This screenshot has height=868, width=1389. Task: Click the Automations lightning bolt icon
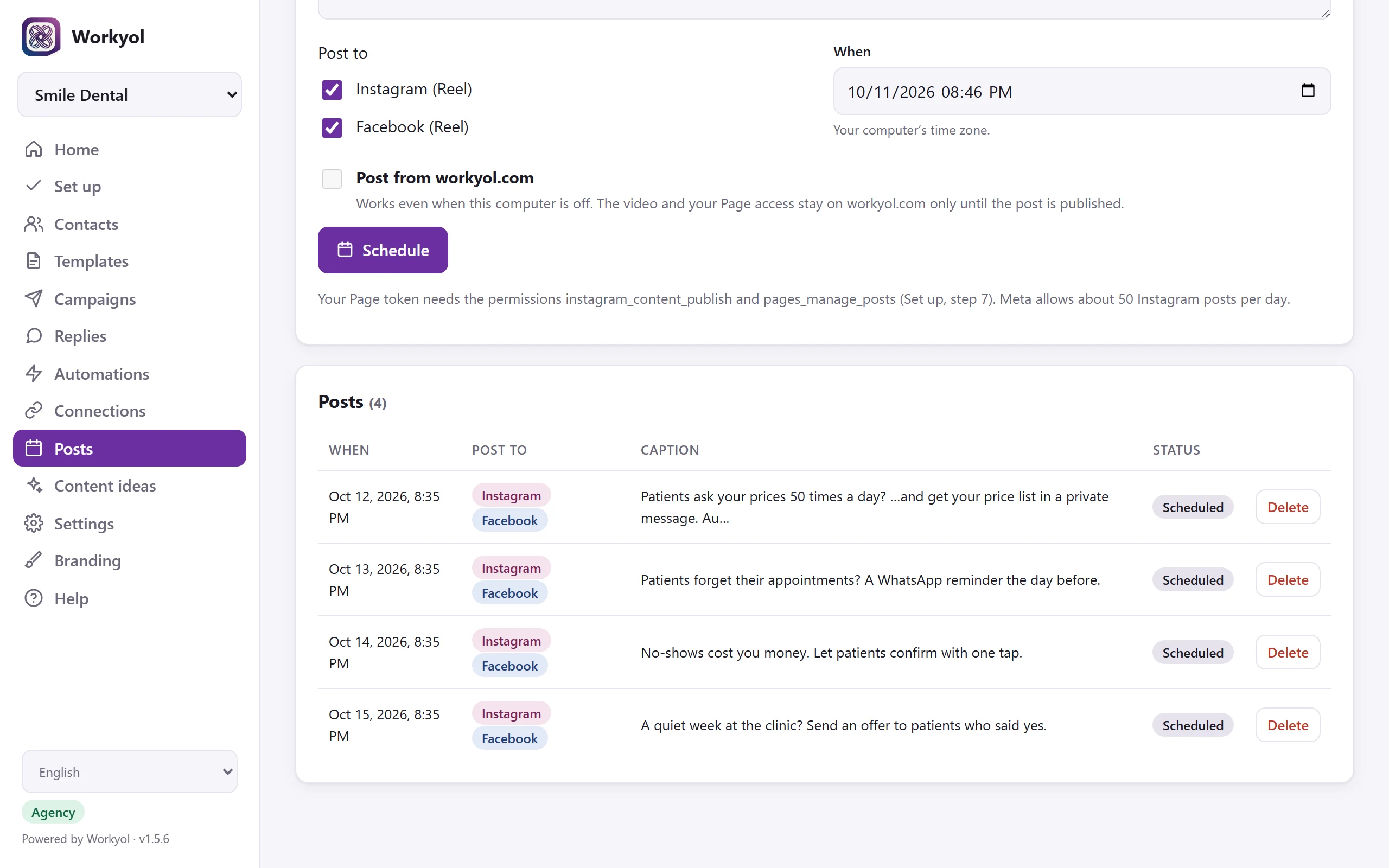(34, 374)
